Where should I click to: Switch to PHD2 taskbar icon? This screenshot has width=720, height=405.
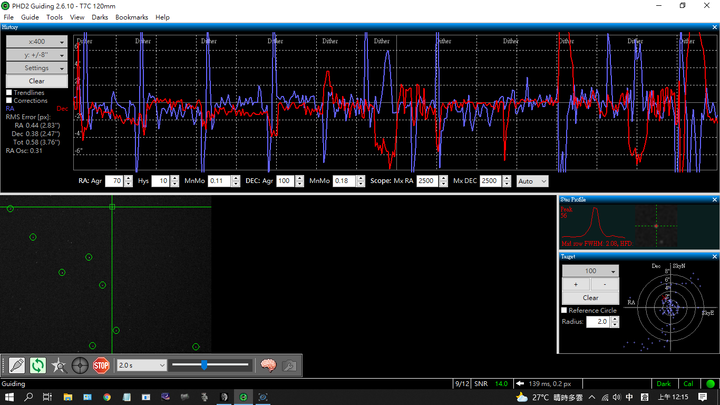coord(243,397)
